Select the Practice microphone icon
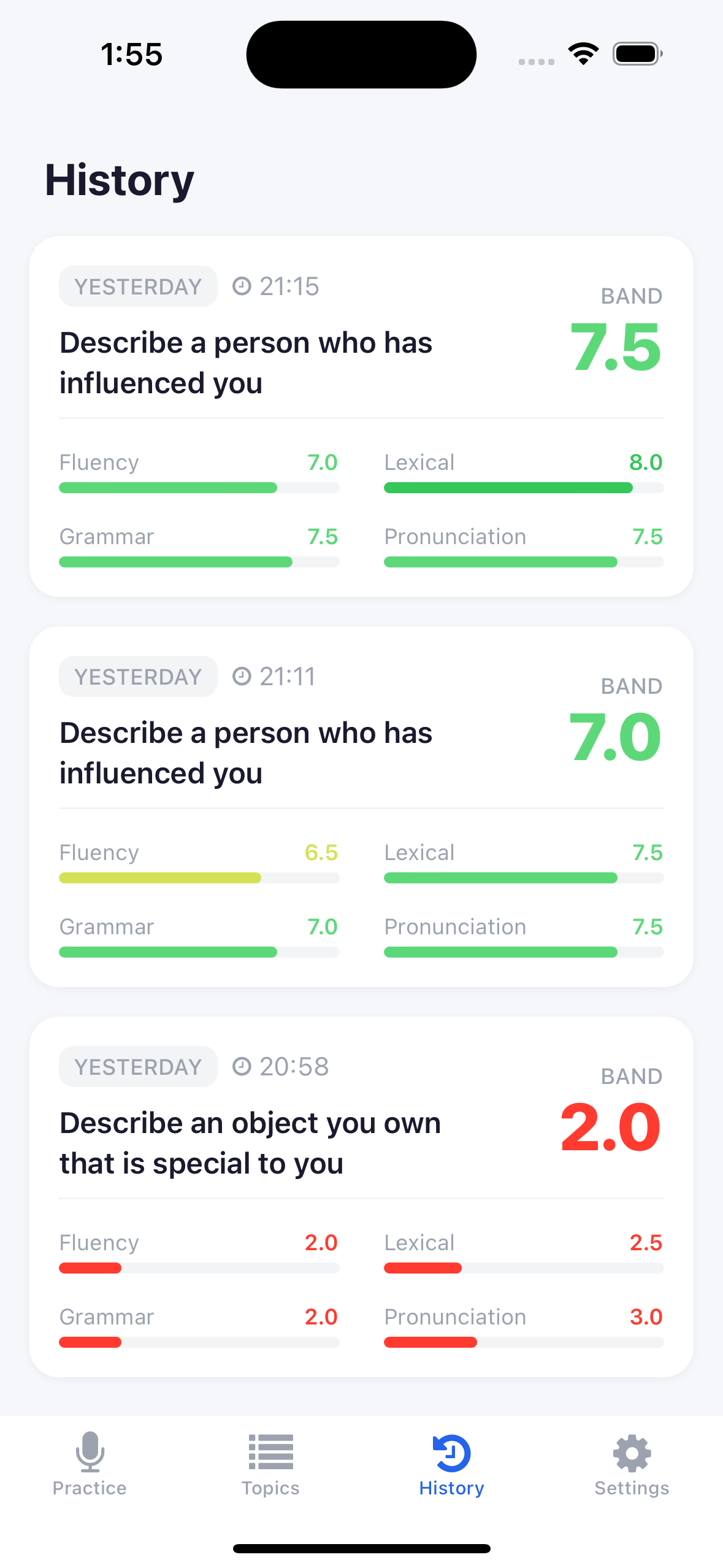The image size is (723, 1568). click(x=90, y=1453)
